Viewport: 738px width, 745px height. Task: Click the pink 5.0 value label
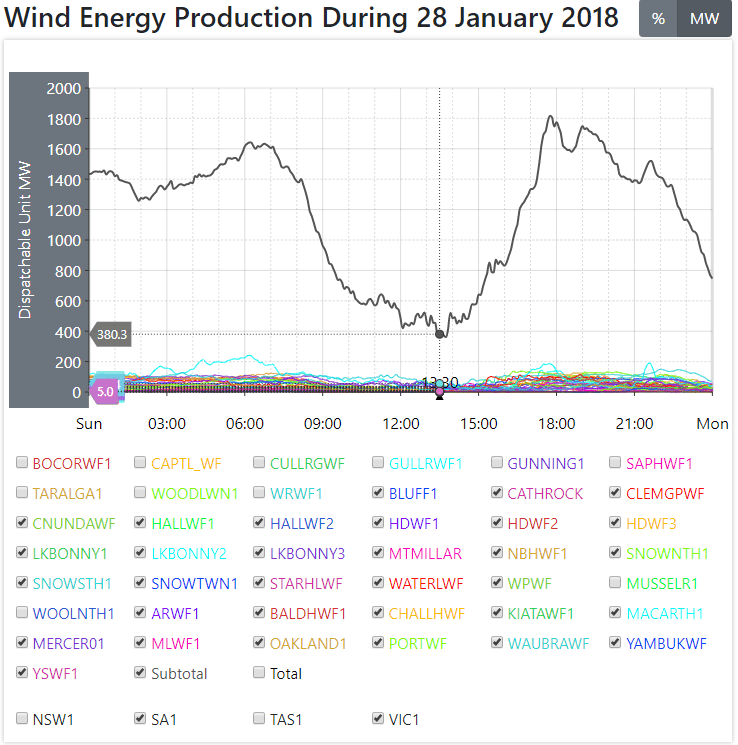(104, 392)
